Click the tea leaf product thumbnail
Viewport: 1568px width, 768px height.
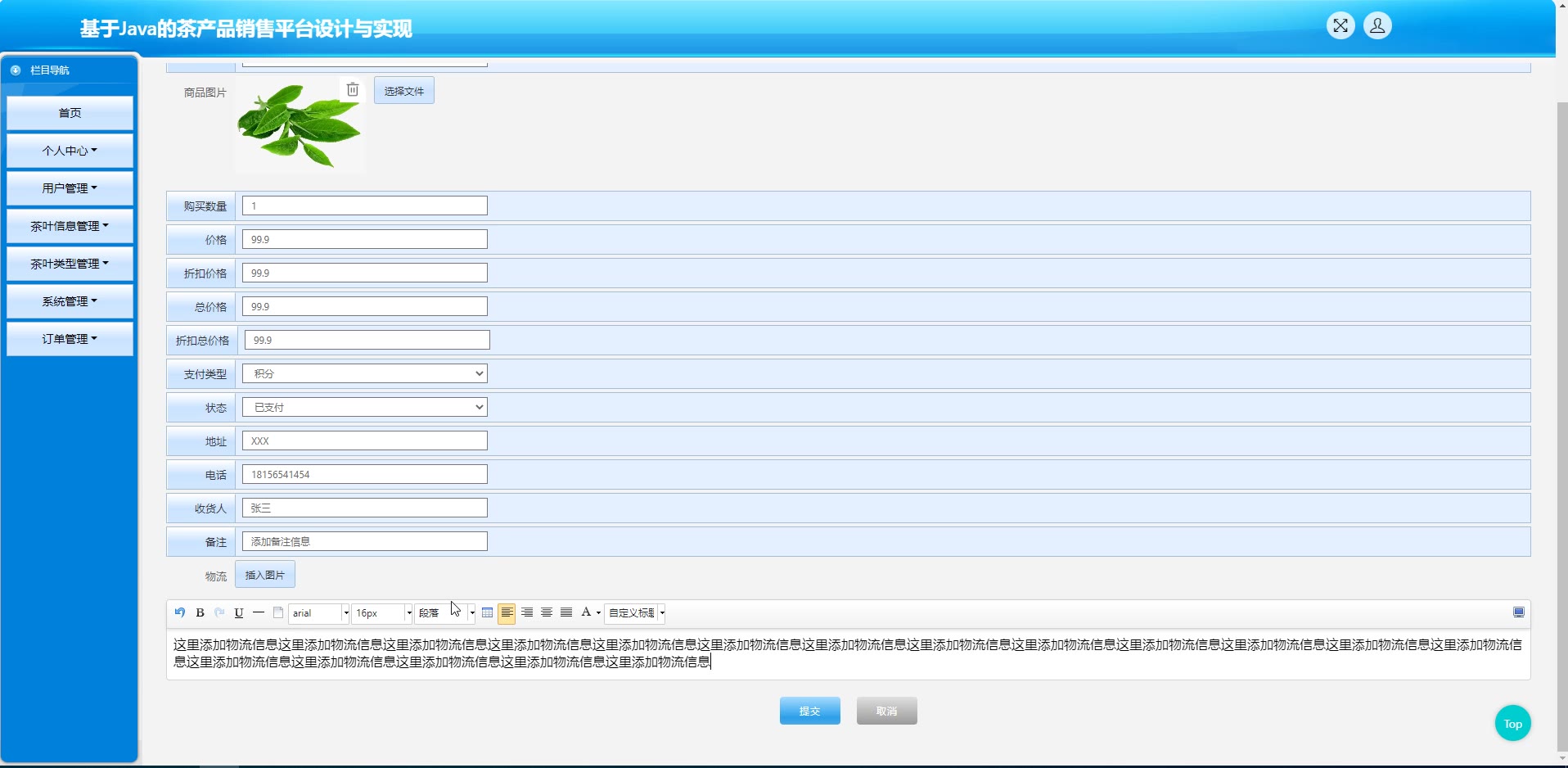(299, 125)
